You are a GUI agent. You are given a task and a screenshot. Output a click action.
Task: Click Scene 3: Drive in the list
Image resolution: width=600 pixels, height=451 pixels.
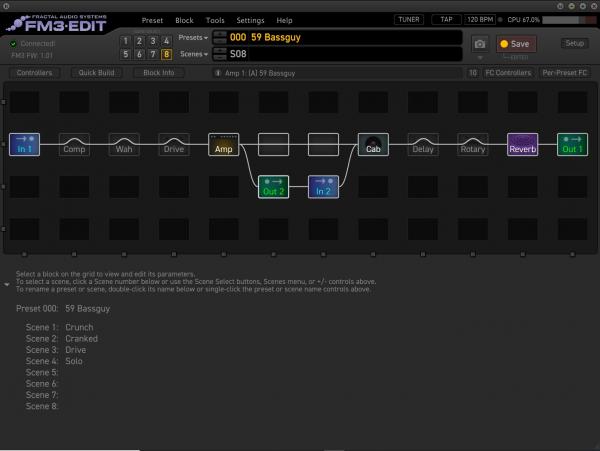pyautogui.click(x=56, y=350)
